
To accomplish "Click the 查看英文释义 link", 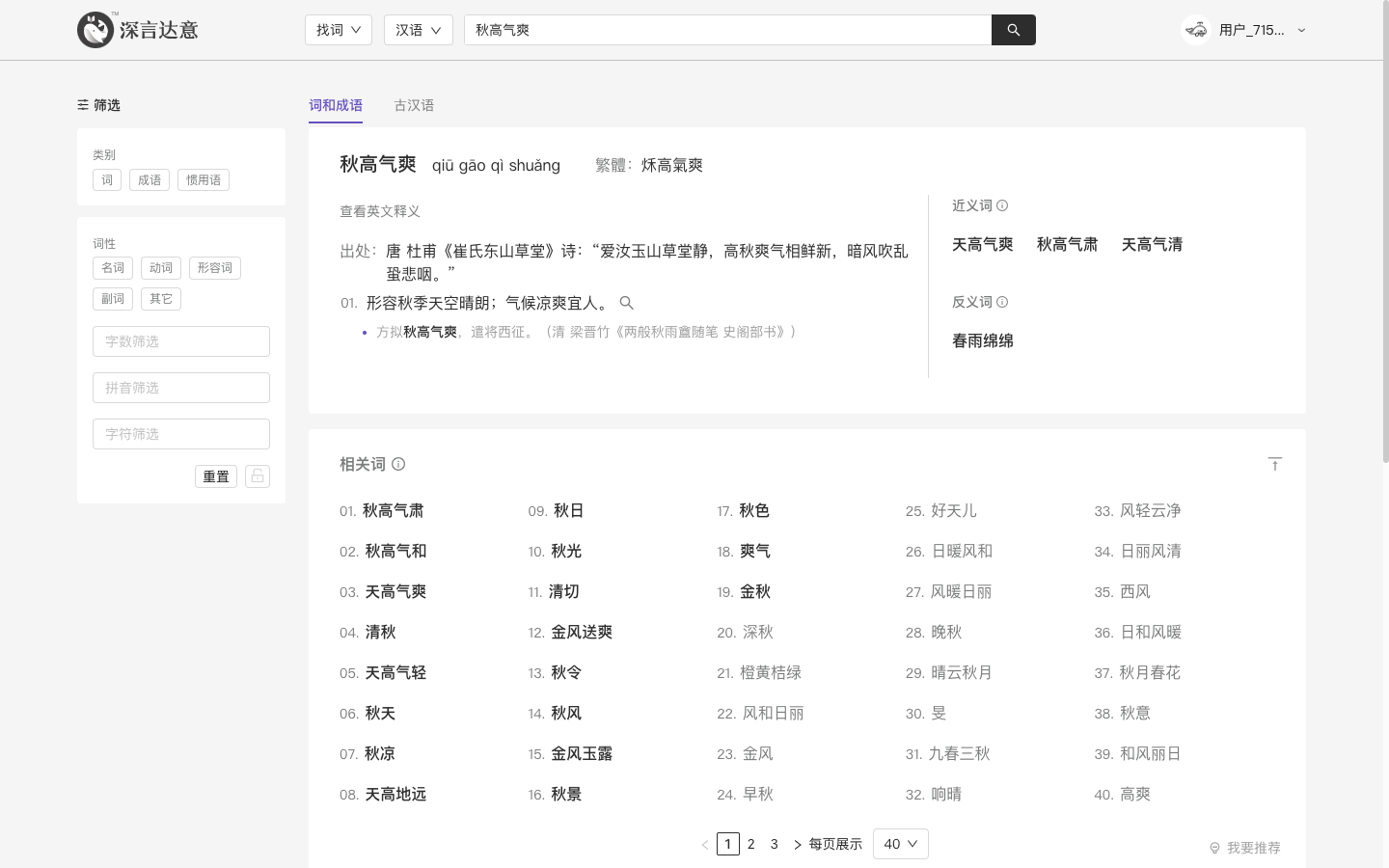I will (x=380, y=211).
